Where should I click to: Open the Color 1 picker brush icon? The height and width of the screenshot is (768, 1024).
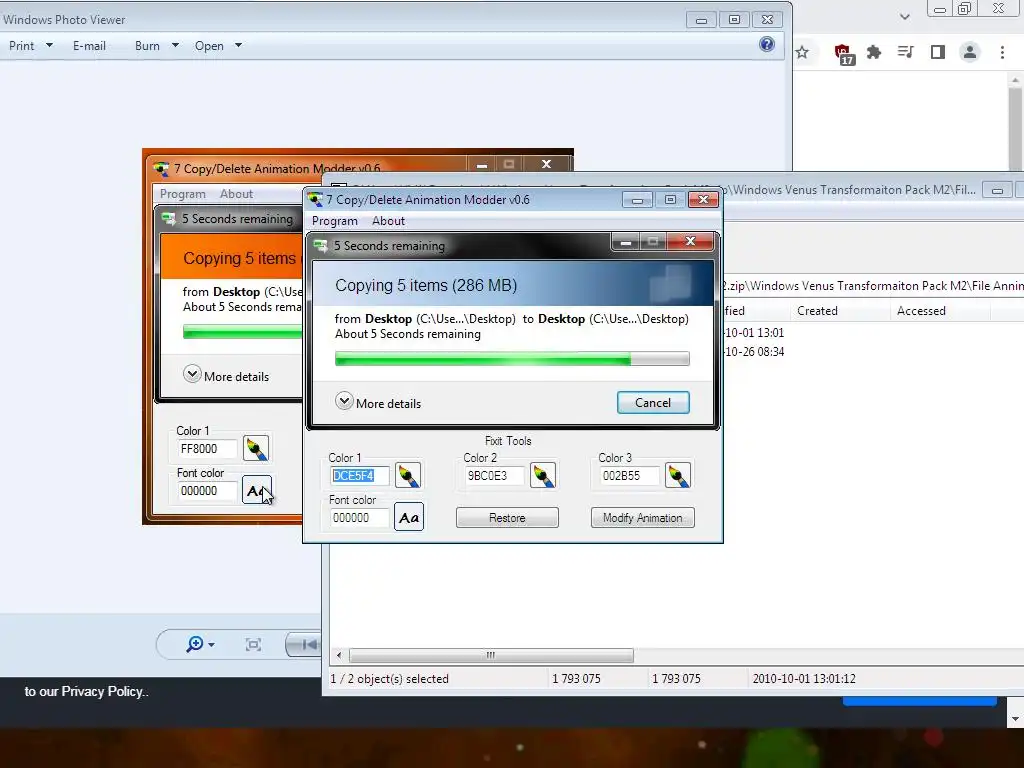click(x=408, y=475)
